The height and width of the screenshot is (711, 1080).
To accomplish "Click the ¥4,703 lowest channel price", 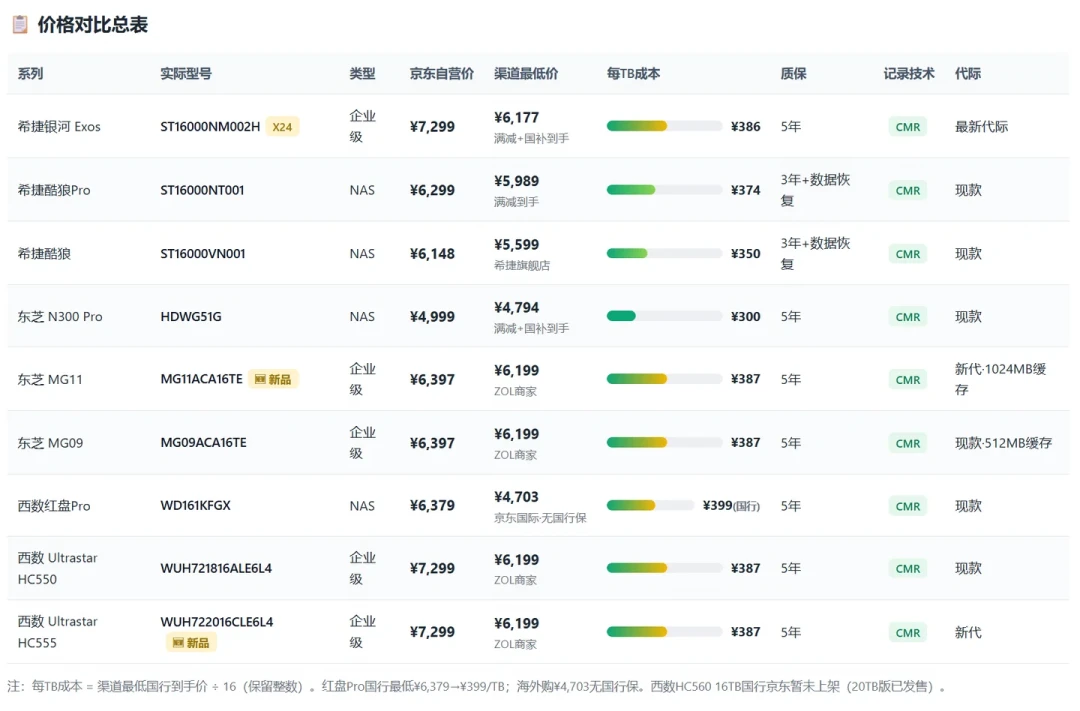I will click(x=517, y=497).
